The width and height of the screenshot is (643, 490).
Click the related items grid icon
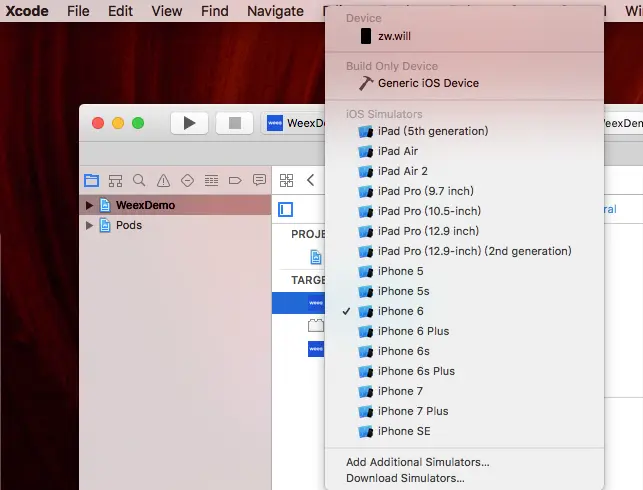(286, 180)
